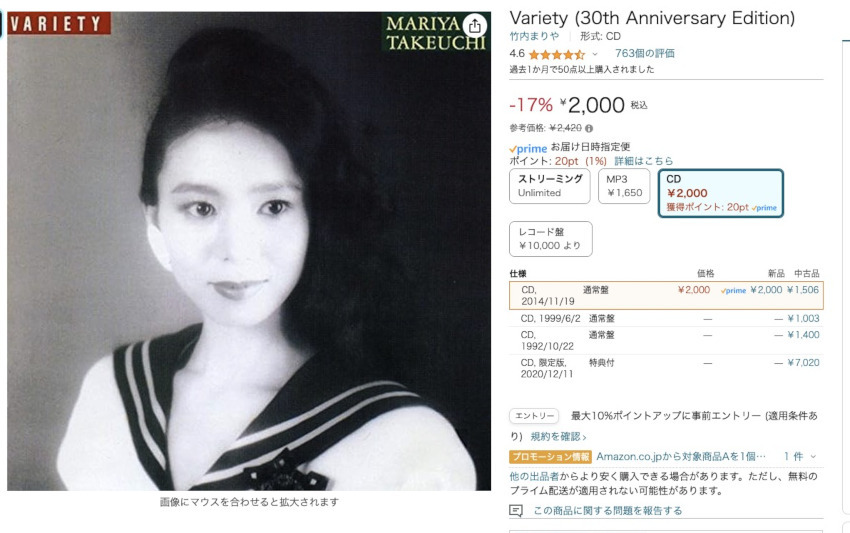Screen dimensions: 850x533
Task: Click the 詳細はこちら points details link
Action: click(x=643, y=161)
